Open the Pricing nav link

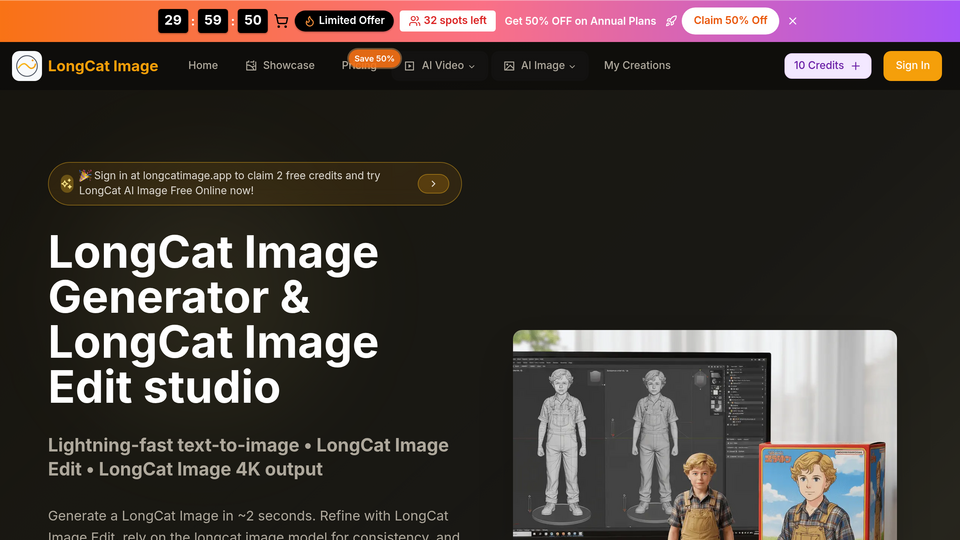pyautogui.click(x=359, y=66)
